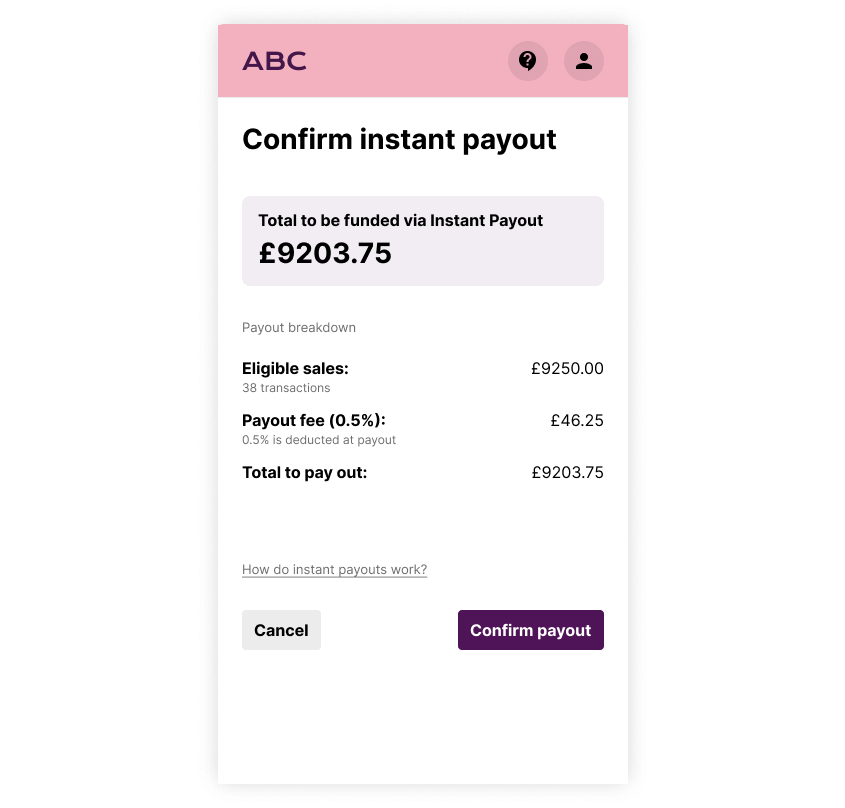845x808 pixels.
Task: Select the £46.25 fee amount
Action: pos(577,420)
